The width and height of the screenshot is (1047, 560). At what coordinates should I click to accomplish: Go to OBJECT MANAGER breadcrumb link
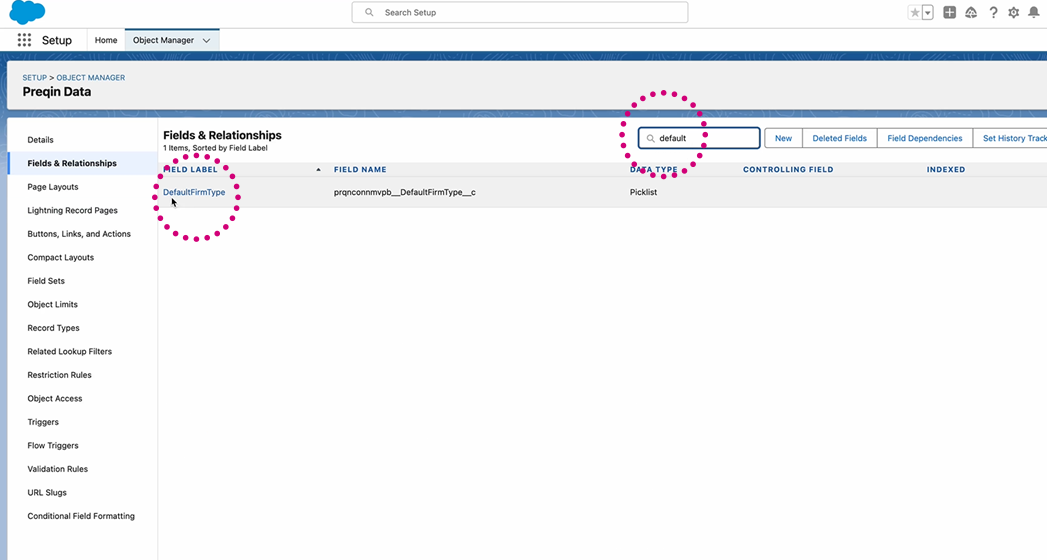click(x=91, y=77)
